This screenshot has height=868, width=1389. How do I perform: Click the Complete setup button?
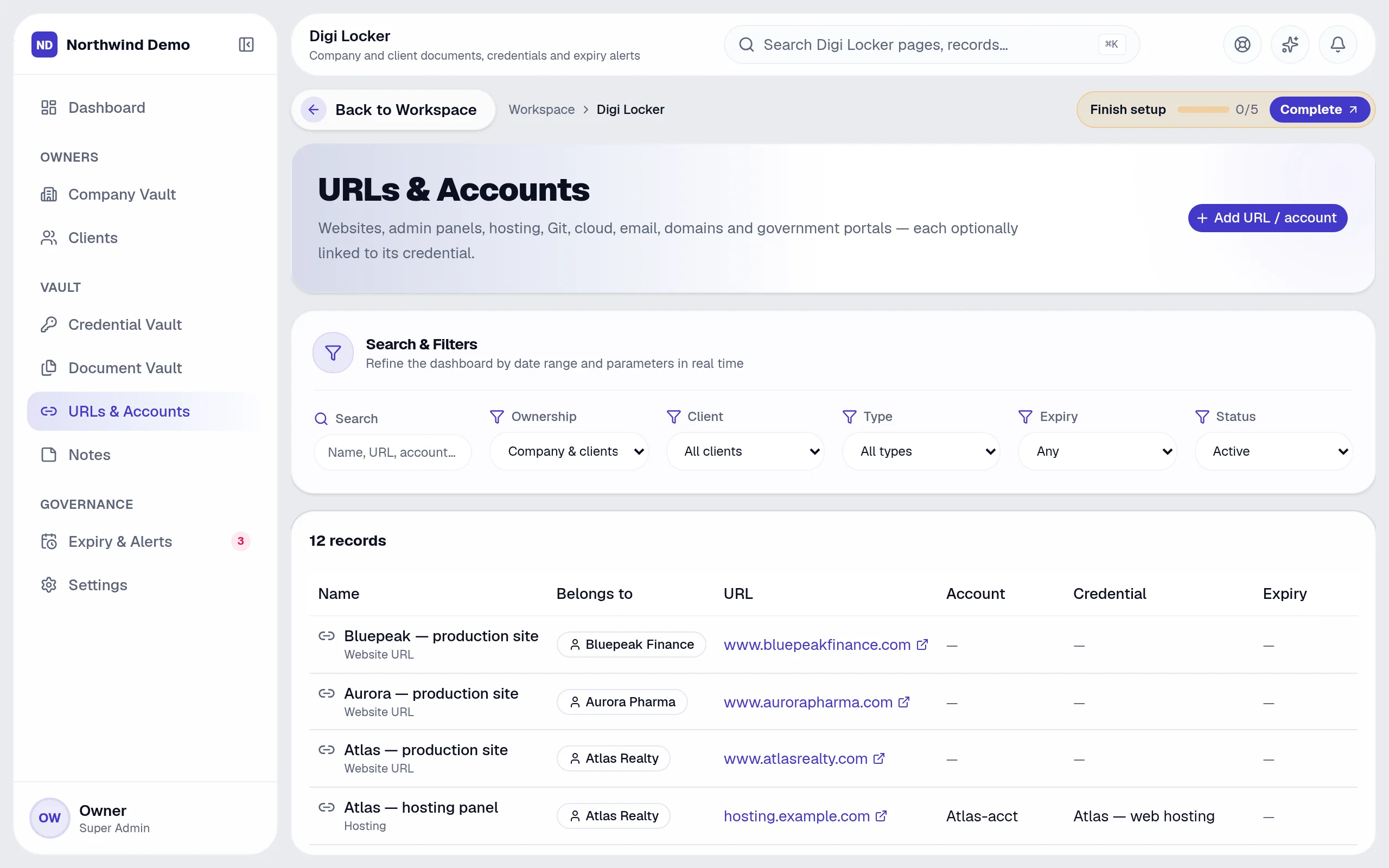(1319, 110)
